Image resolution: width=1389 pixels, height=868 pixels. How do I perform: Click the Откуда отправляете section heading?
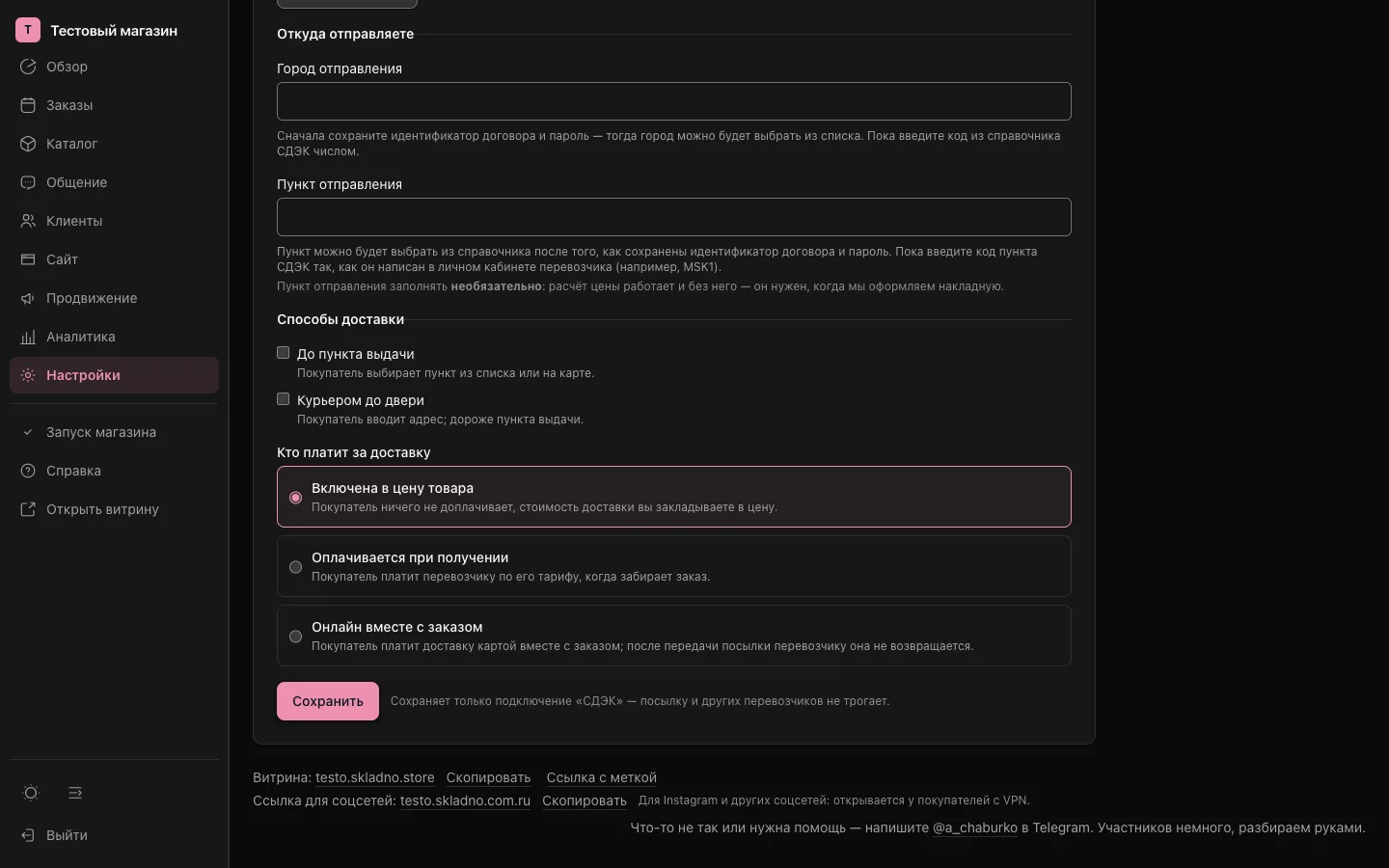345,34
